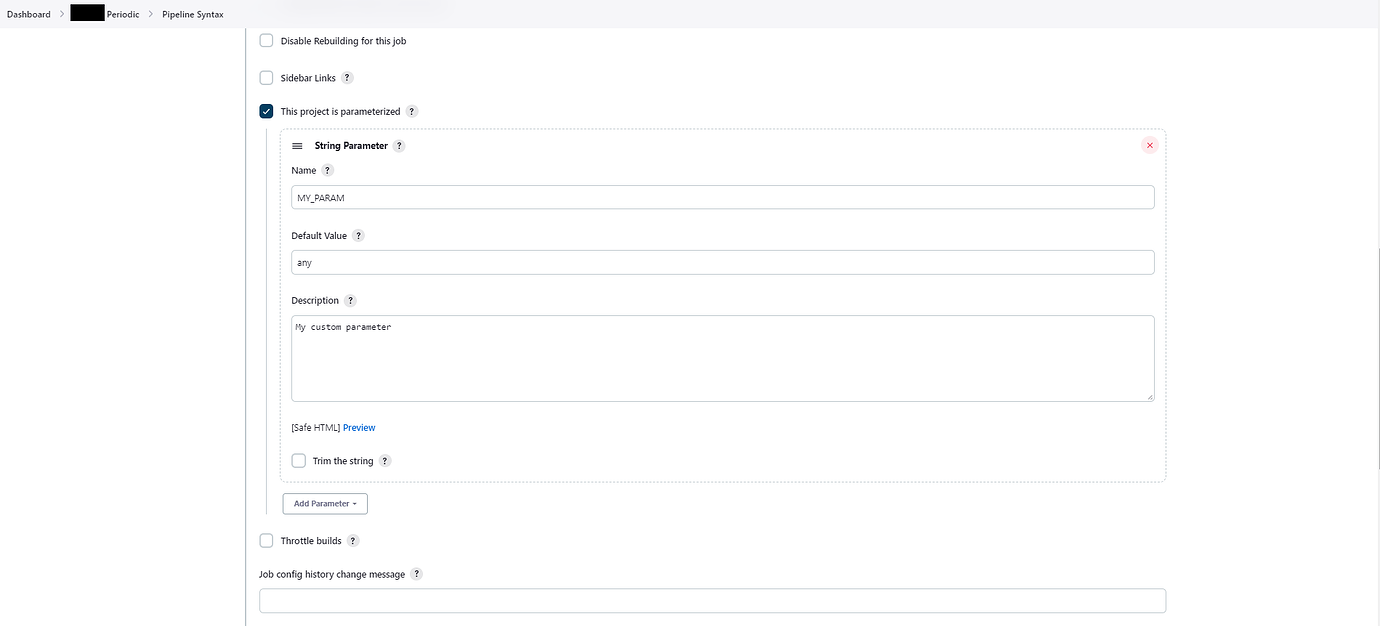
Task: Open help for the Description field
Action: (351, 301)
